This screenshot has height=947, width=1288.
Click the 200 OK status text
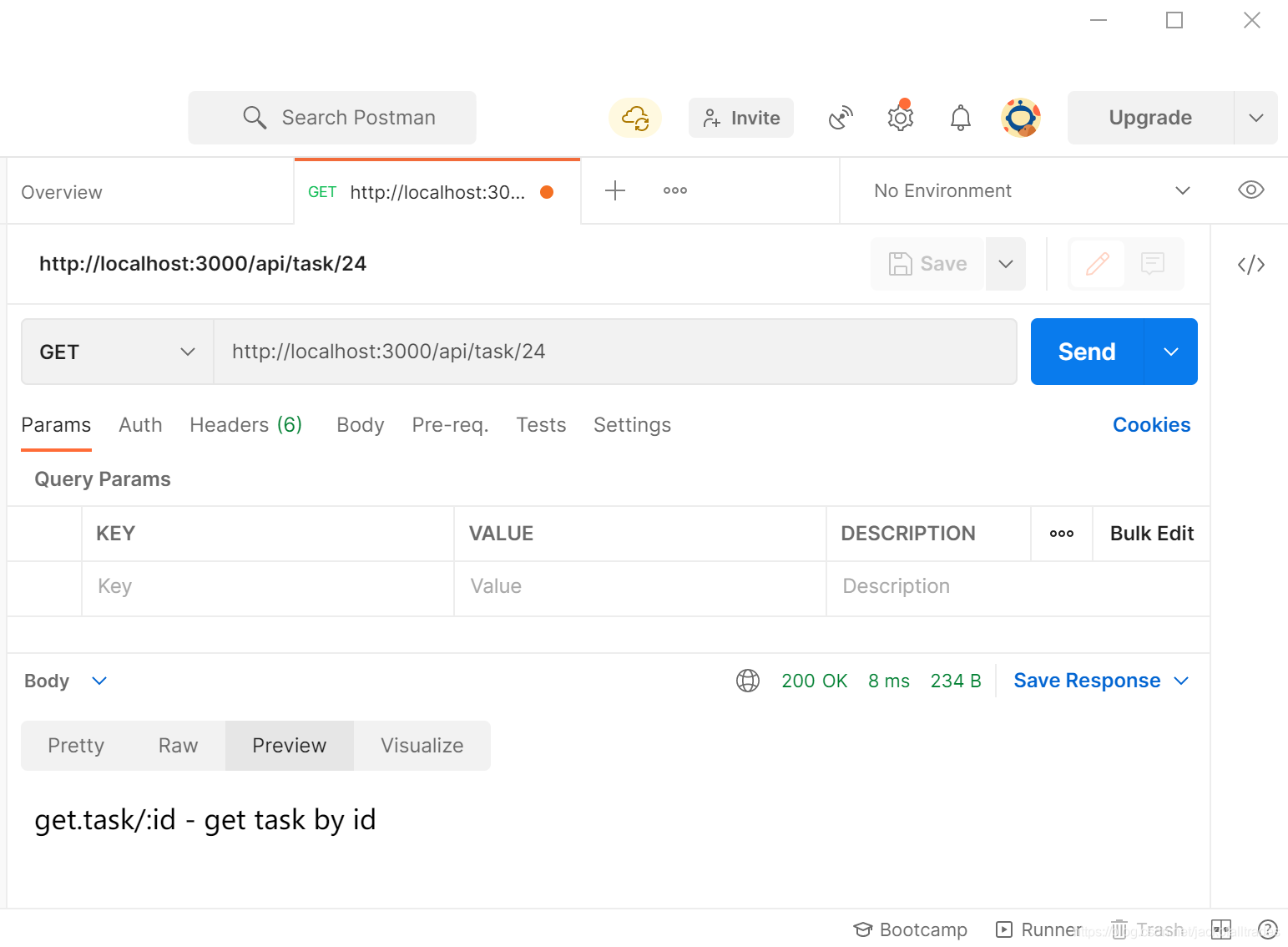pos(814,681)
